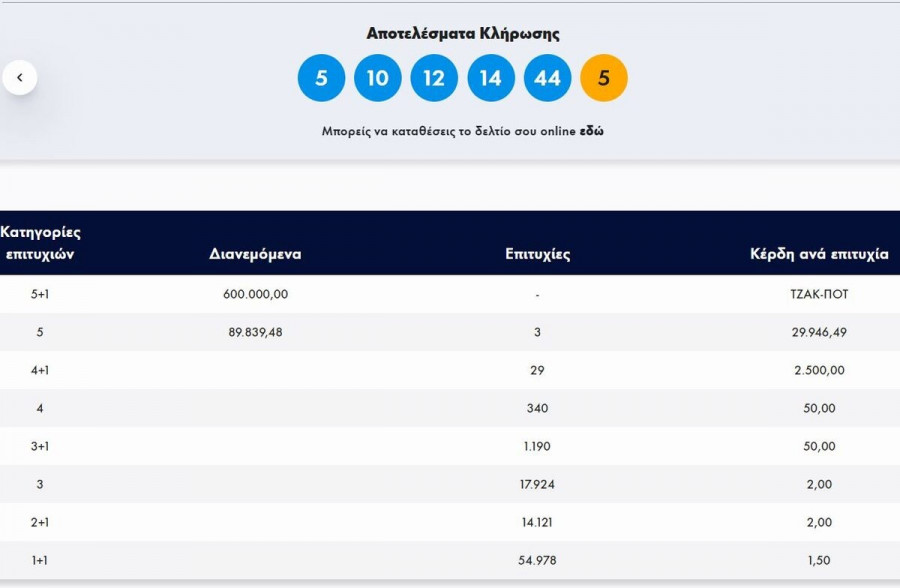900x588 pixels.
Task: Click the blue ball number 14
Action: tap(490, 78)
